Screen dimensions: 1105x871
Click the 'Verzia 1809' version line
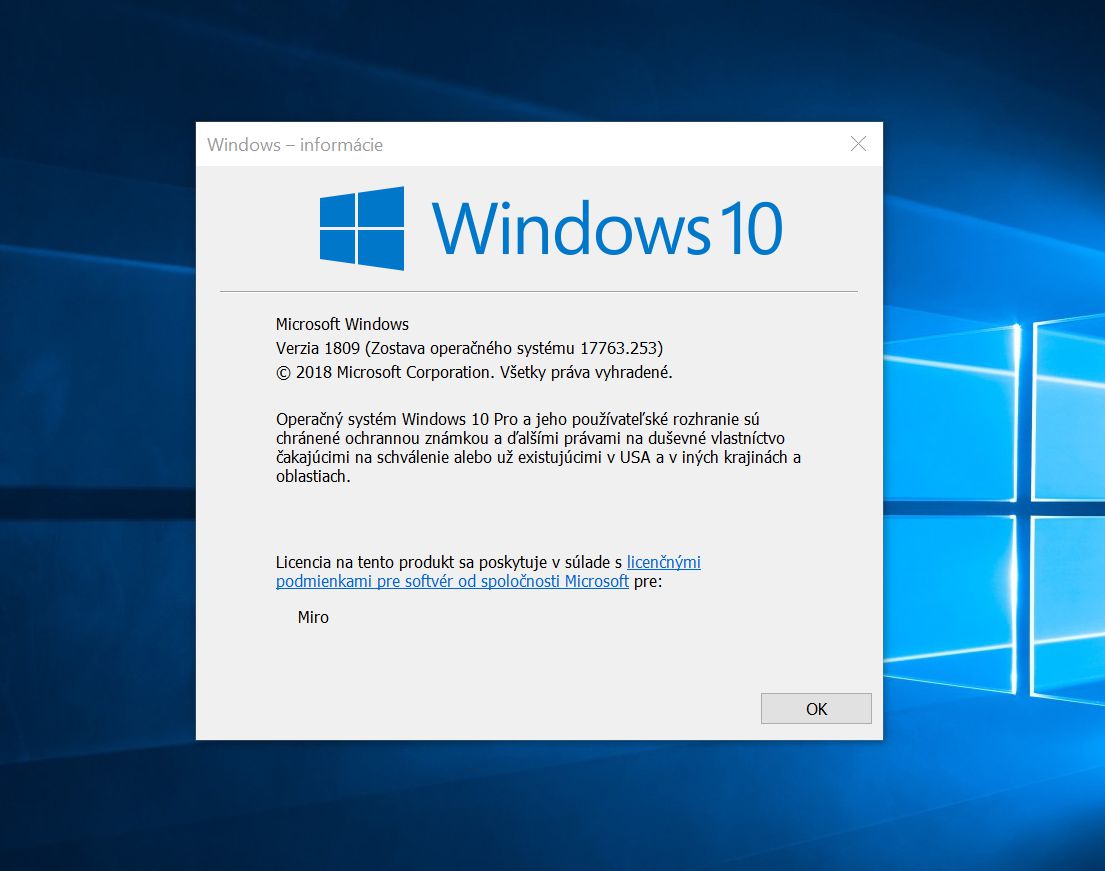click(x=469, y=348)
